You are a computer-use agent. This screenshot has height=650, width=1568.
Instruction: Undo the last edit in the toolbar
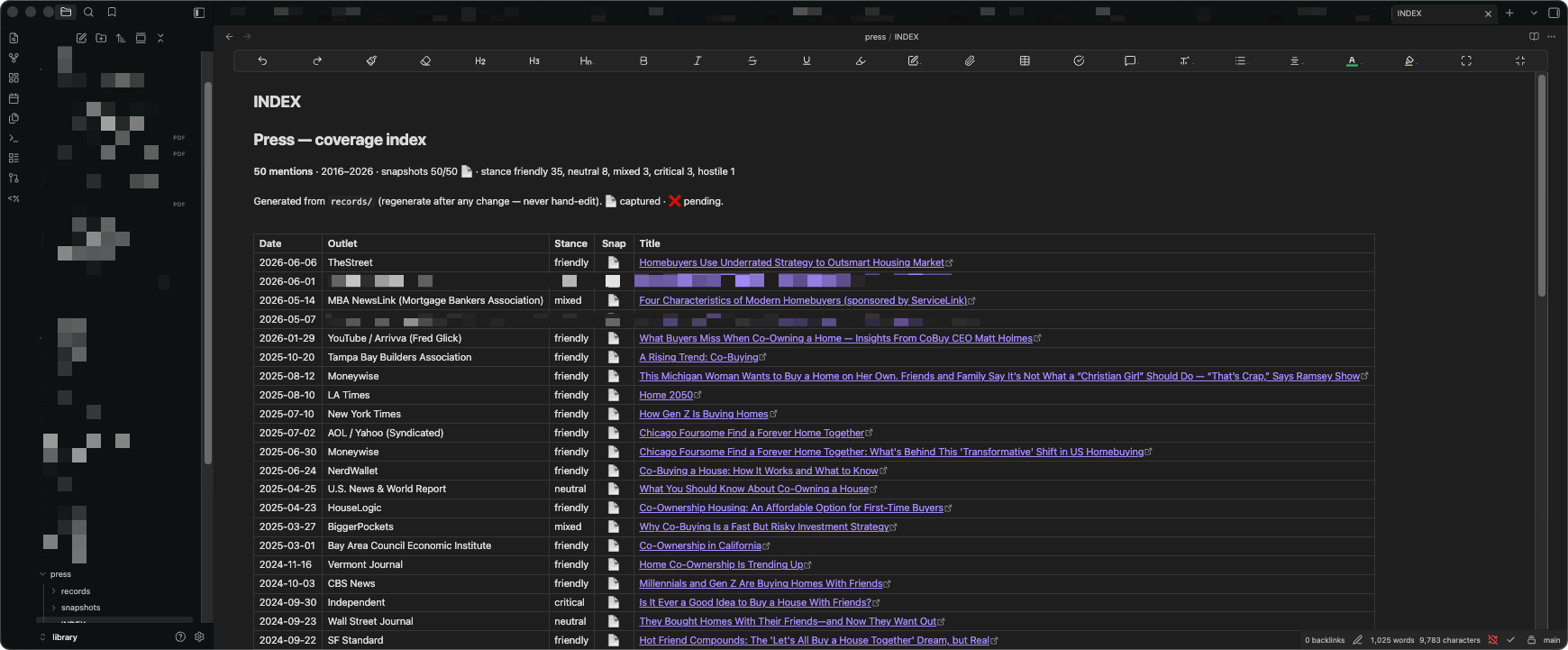(262, 60)
